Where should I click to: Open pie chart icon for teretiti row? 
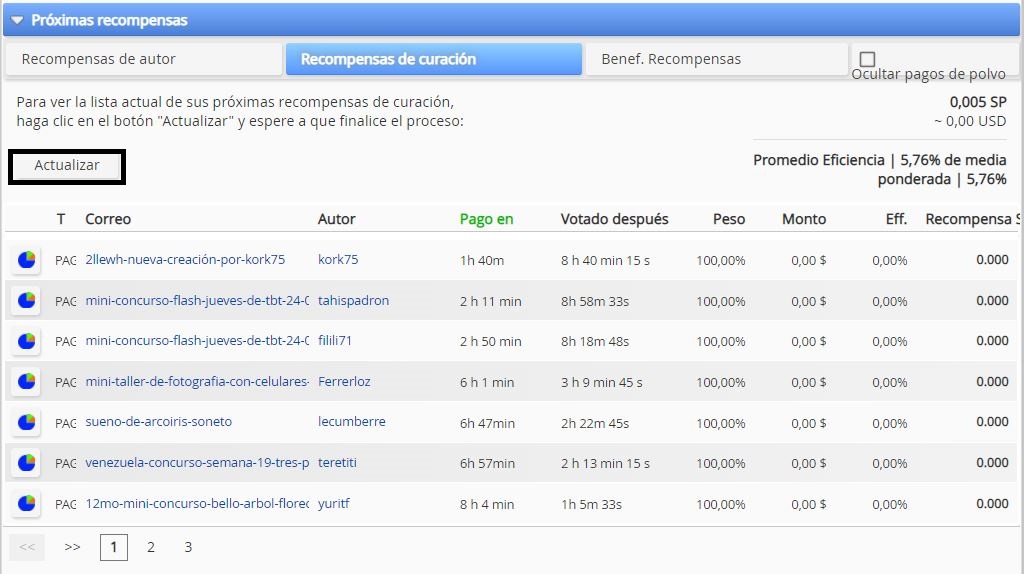tap(26, 462)
